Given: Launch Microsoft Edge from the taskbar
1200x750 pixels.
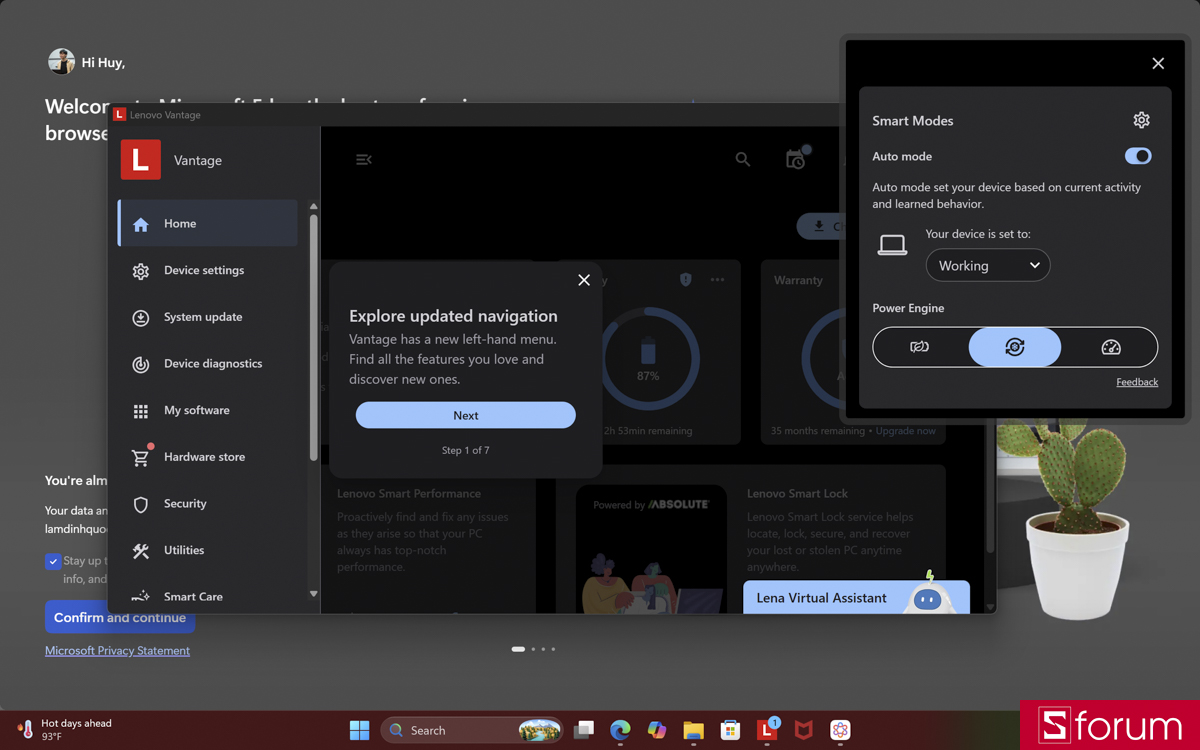Looking at the screenshot, I should click(620, 730).
